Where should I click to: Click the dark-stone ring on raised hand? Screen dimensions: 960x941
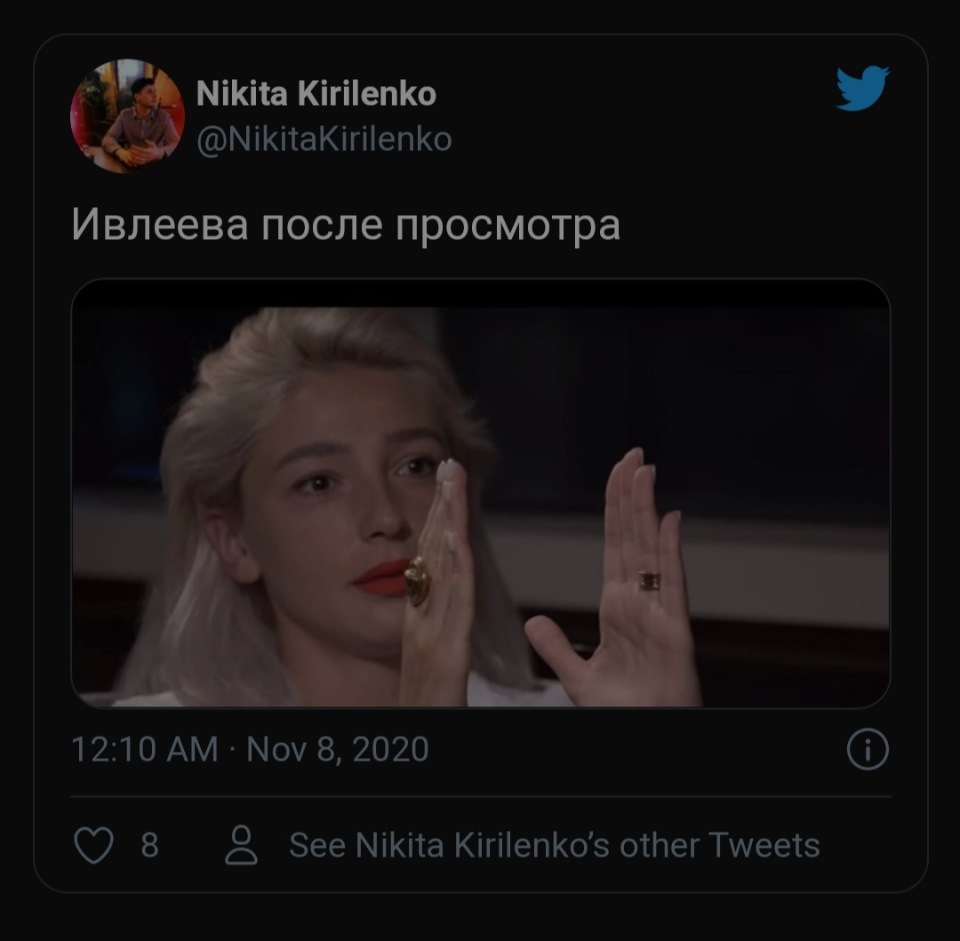[x=649, y=580]
